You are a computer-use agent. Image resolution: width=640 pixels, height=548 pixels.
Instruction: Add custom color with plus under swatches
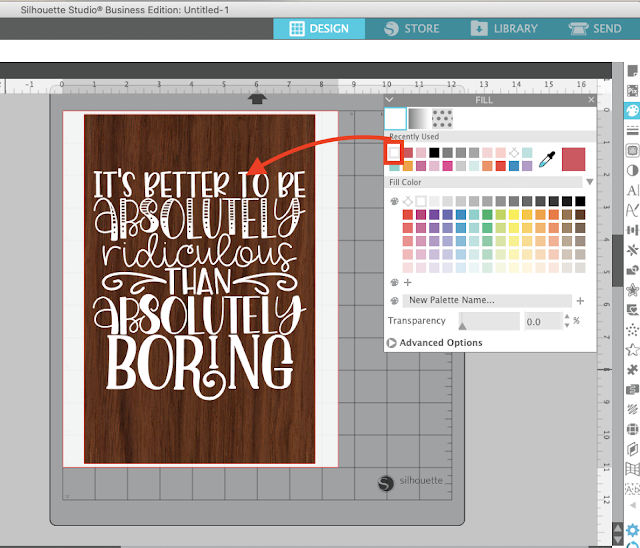click(407, 282)
